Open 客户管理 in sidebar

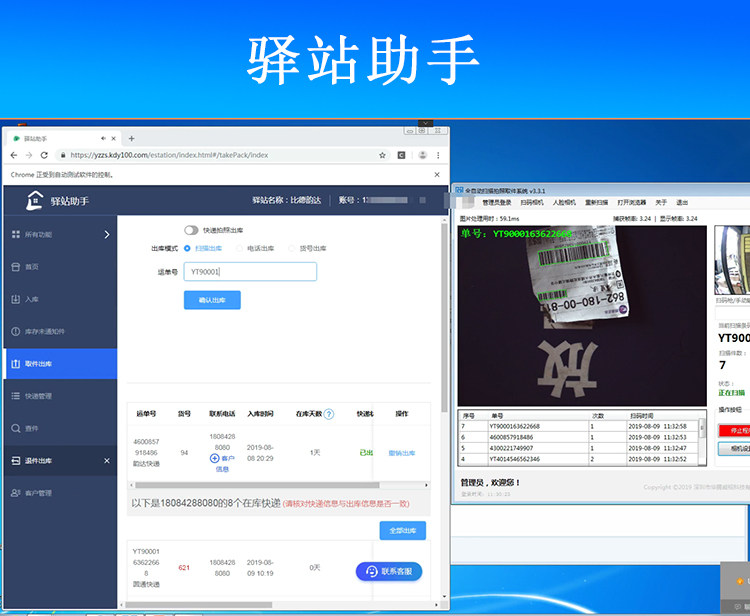tap(38, 493)
